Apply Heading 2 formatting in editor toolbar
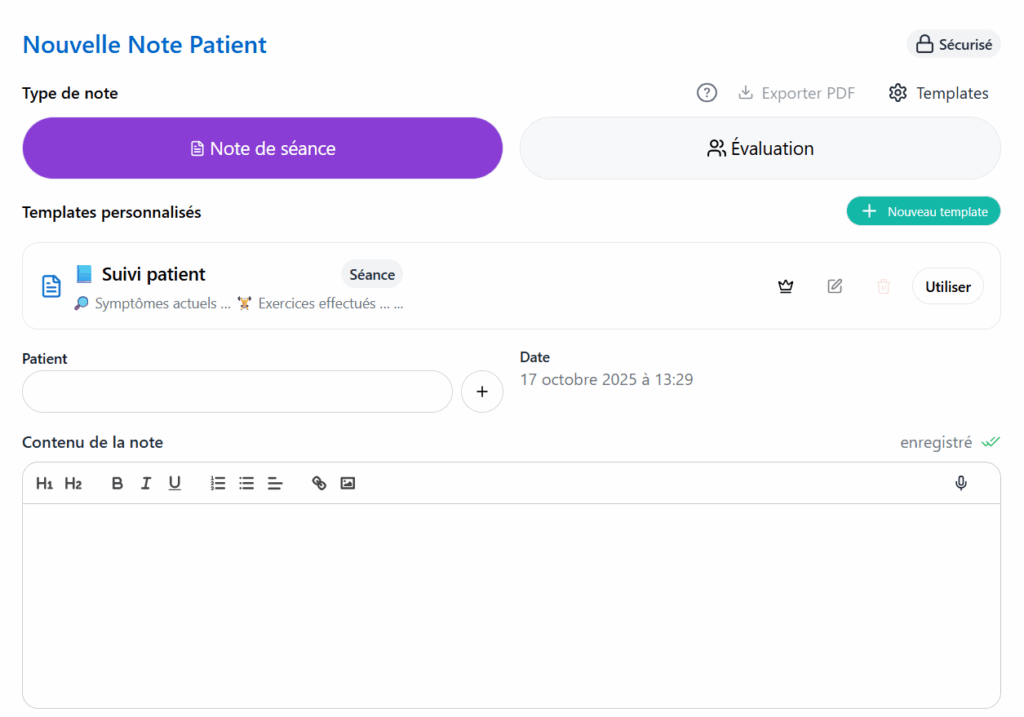Screen dimensions: 1024x717 click(73, 483)
